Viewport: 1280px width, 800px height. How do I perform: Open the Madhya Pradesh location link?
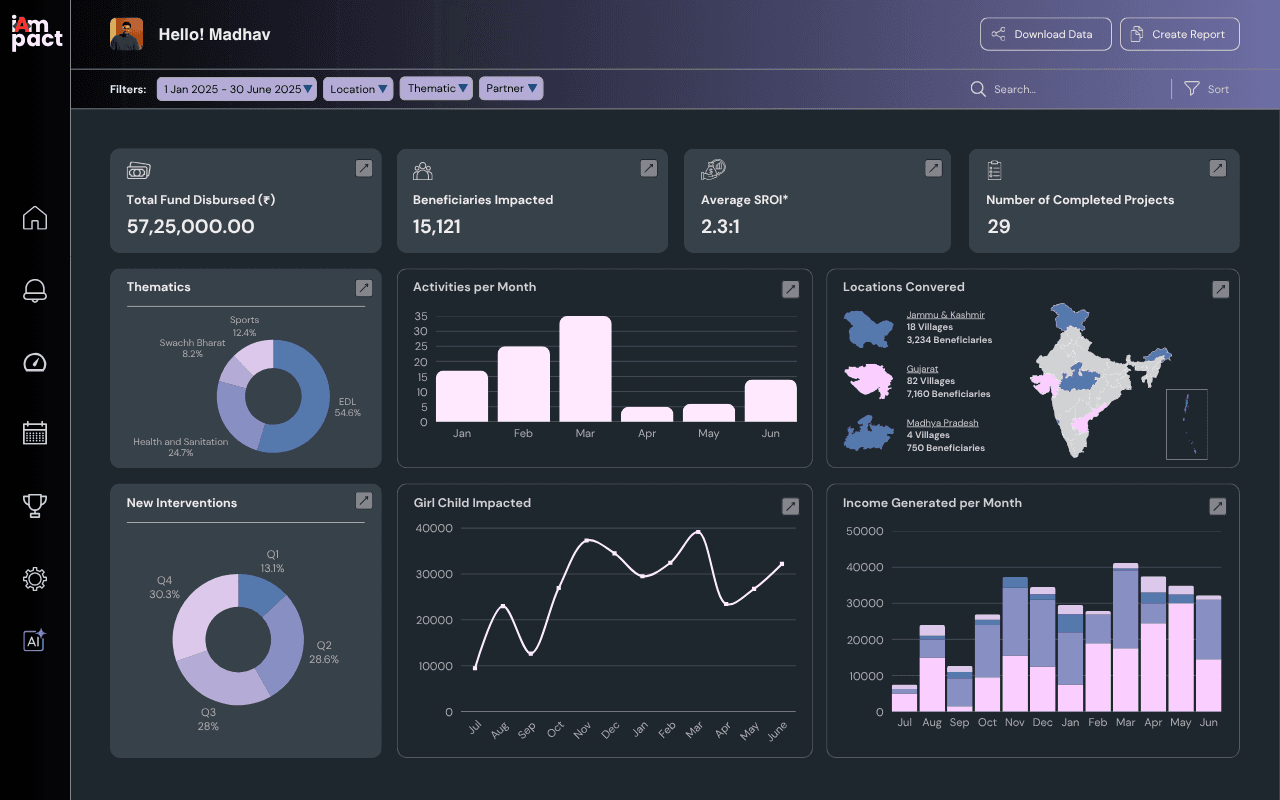point(942,422)
